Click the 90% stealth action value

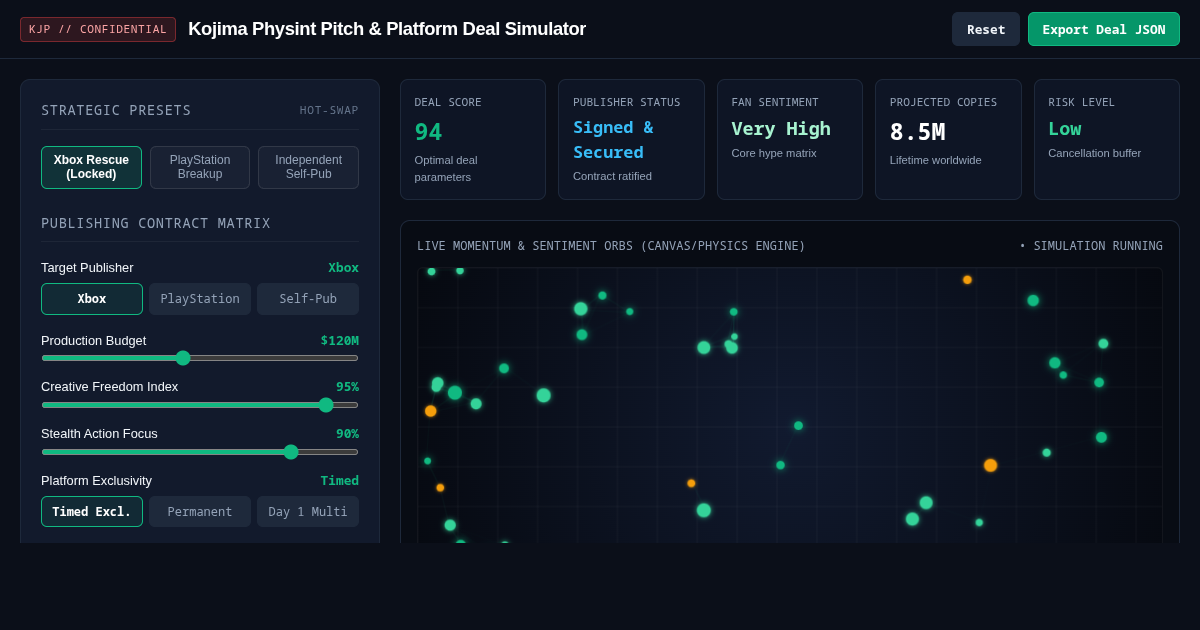[x=347, y=434]
